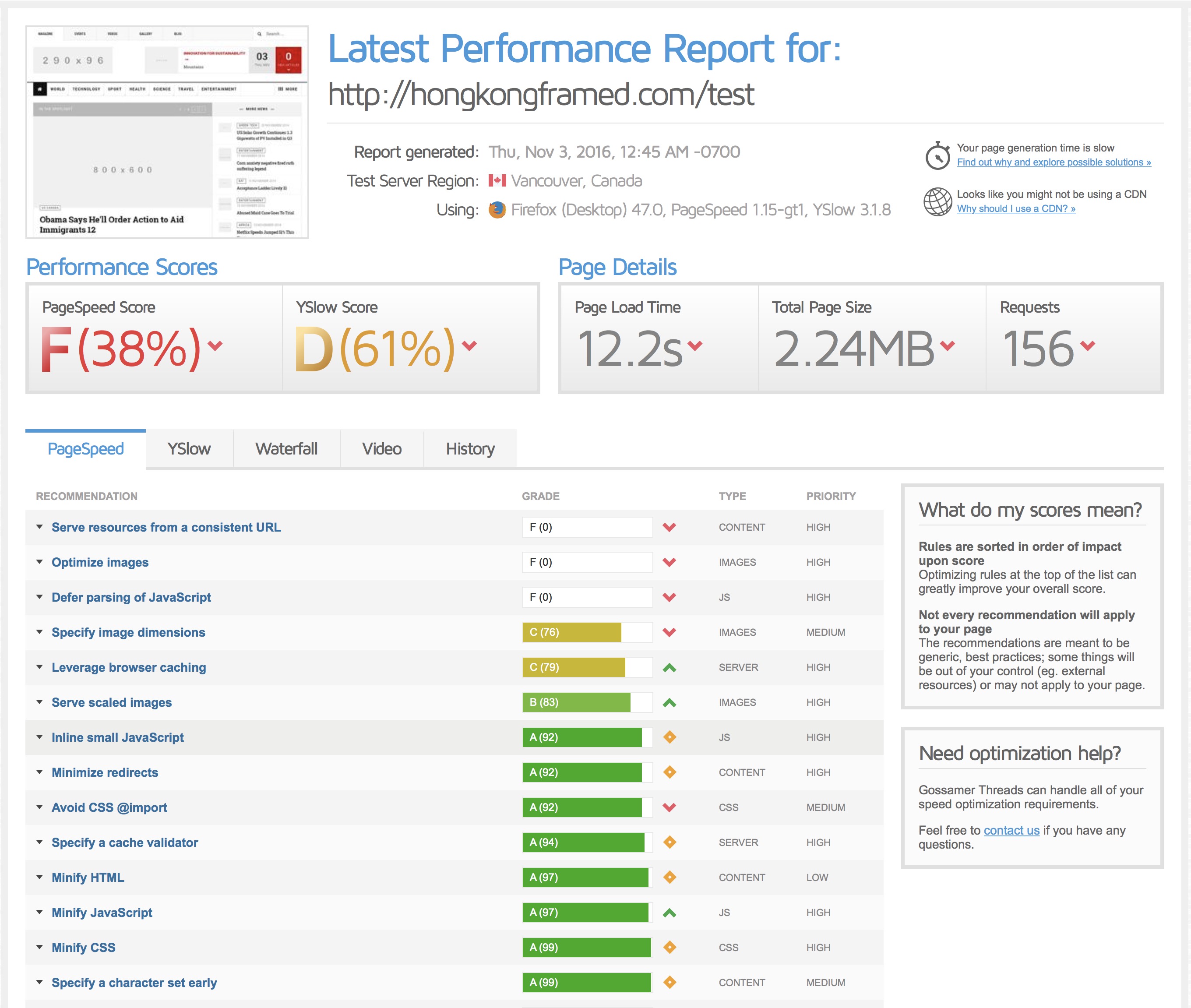Click green up arrow for Leverage browser caching
The image size is (1191, 1008).
669,667
